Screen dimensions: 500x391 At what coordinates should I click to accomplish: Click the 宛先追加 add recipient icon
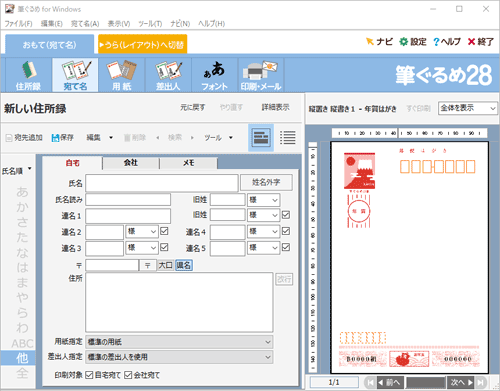(9, 138)
